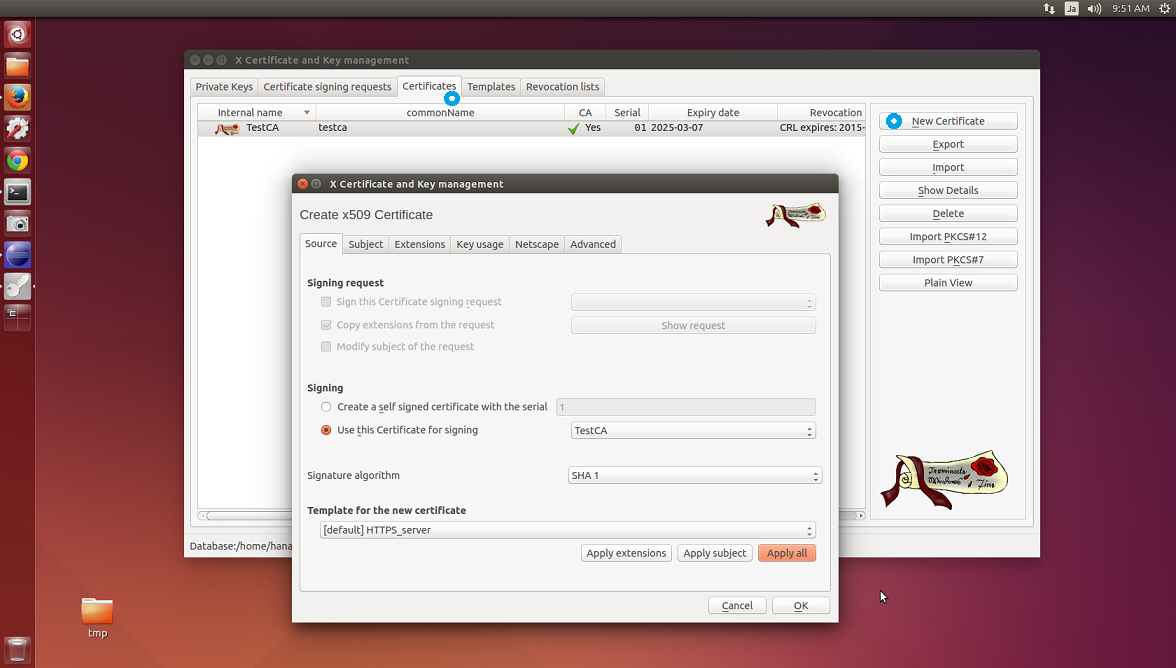Image resolution: width=1176 pixels, height=668 pixels.
Task: Open the Workspace Switcher in the launcher
Action: (x=17, y=317)
